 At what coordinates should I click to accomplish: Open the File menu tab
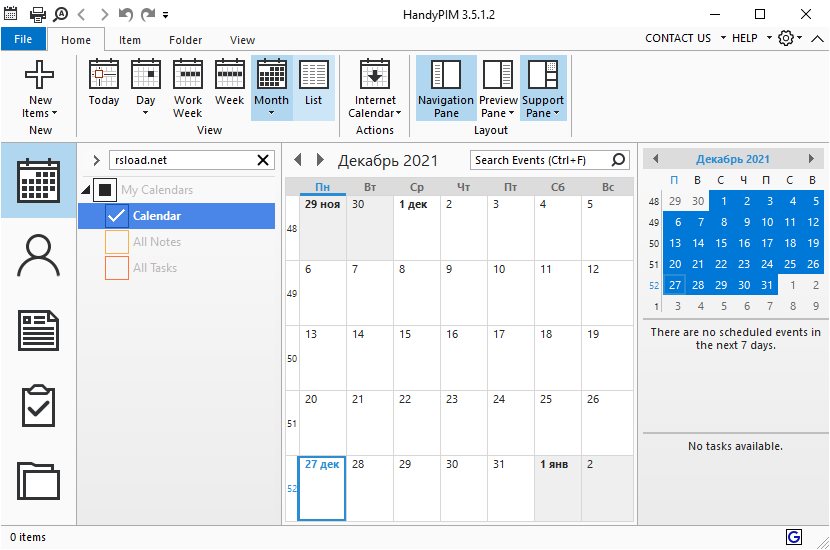(24, 39)
